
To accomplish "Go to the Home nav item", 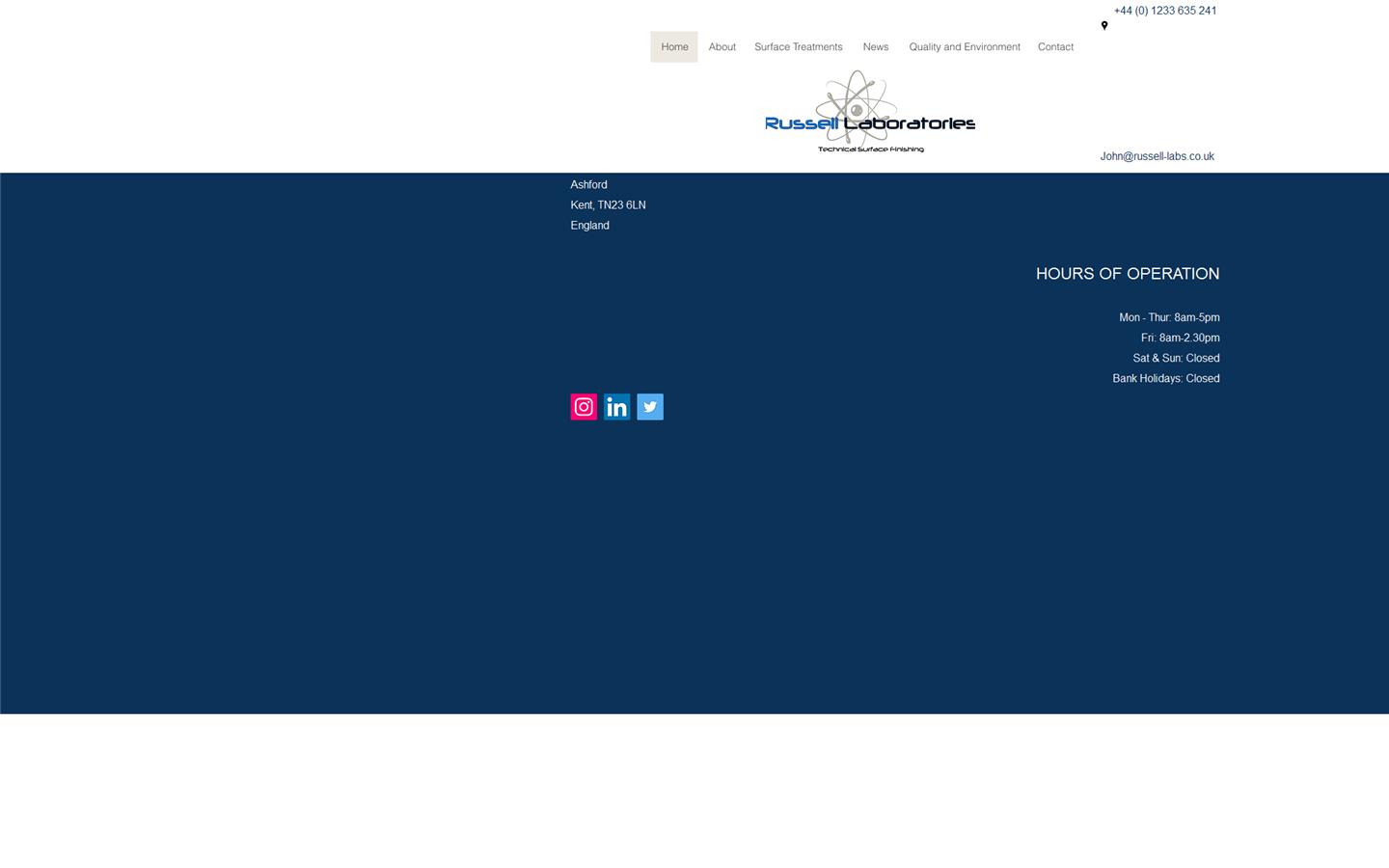I will [x=674, y=47].
